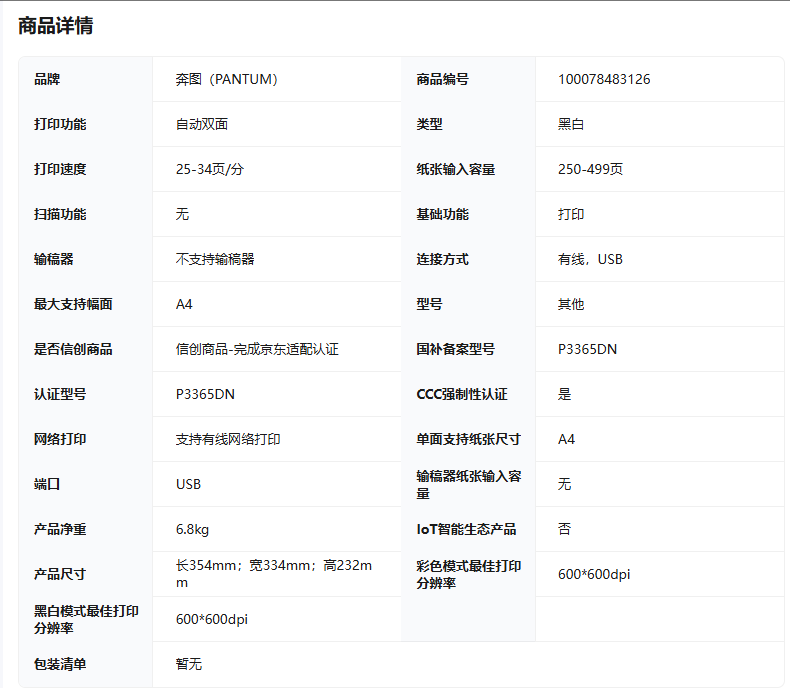Select the 网络打印 label
Screen dimensions: 790x688
(x=60, y=439)
